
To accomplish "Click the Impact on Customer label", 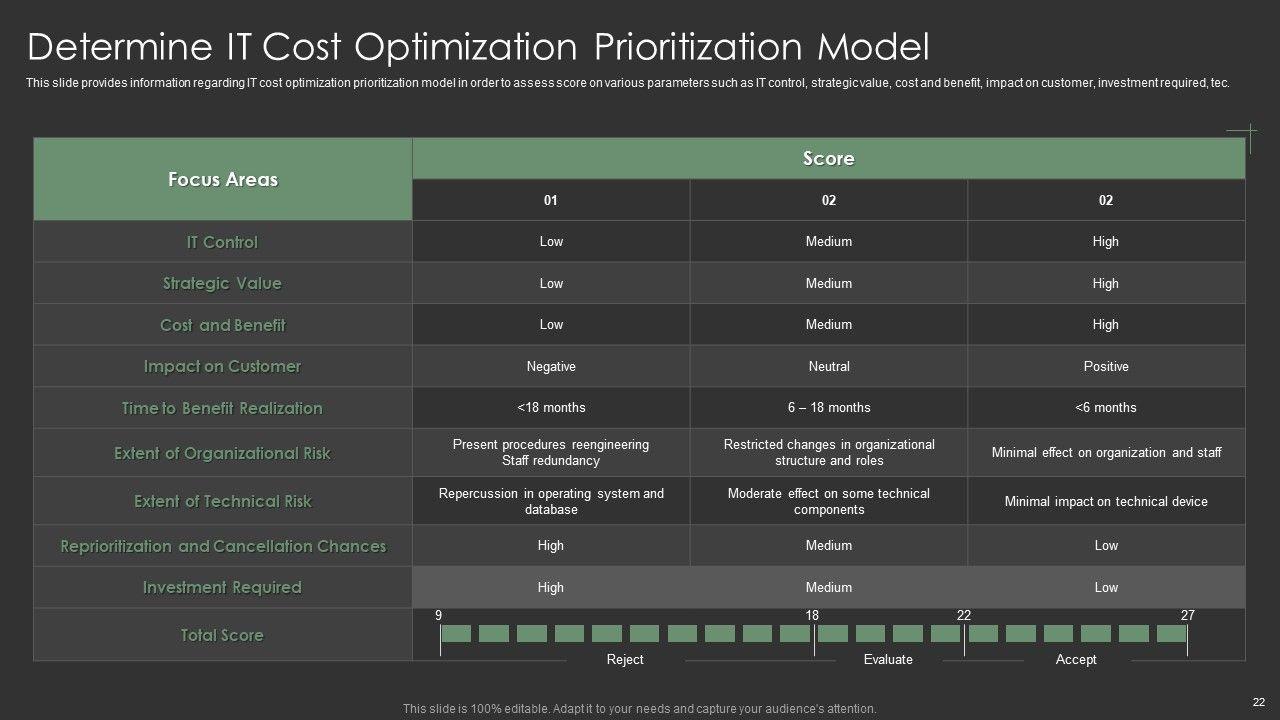I will (x=222, y=367).
